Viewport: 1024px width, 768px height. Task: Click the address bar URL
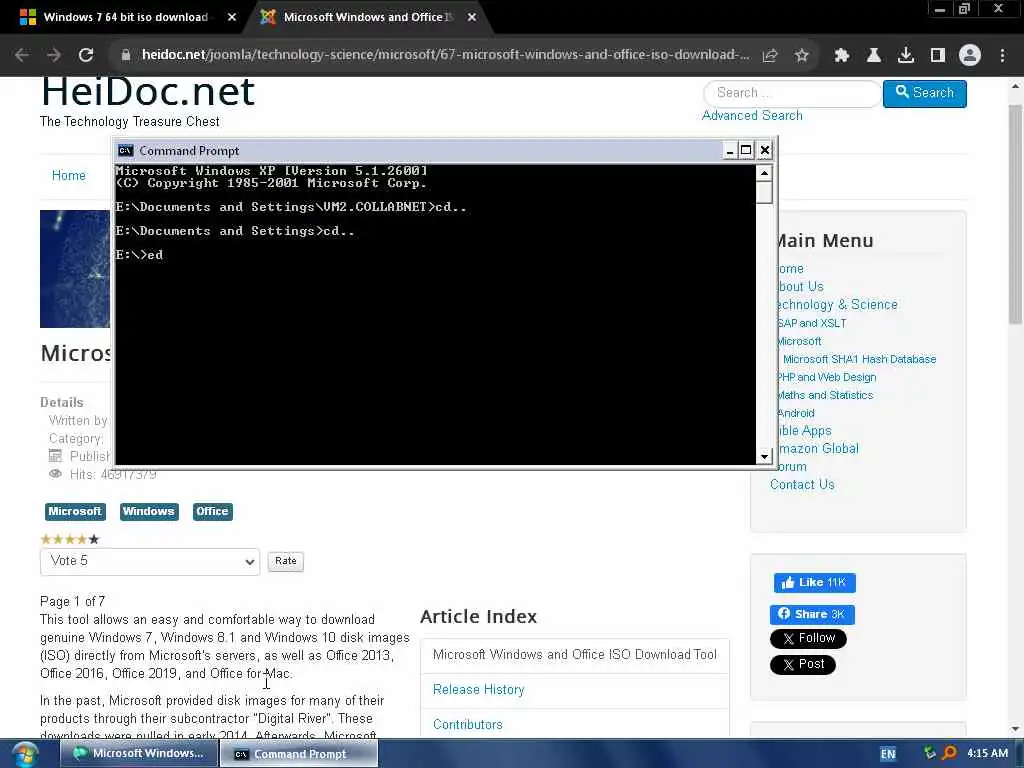tap(445, 55)
